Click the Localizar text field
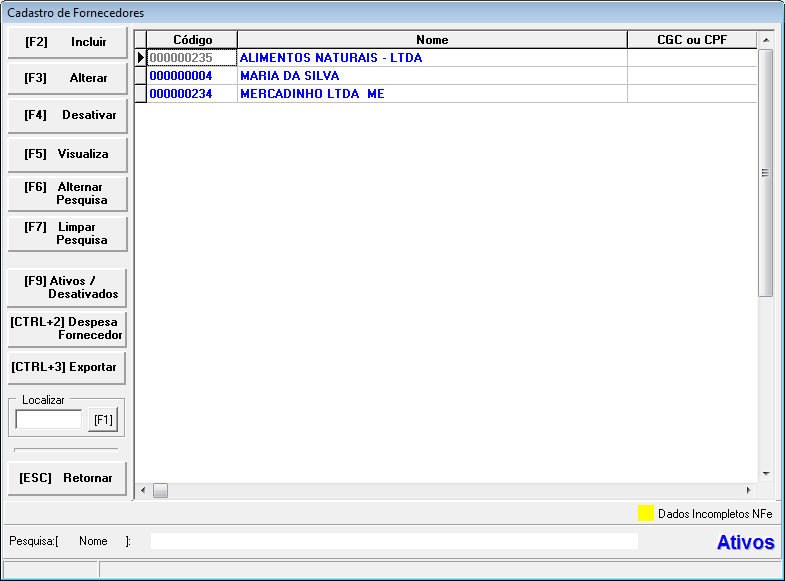The height and width of the screenshot is (581, 785). point(49,420)
